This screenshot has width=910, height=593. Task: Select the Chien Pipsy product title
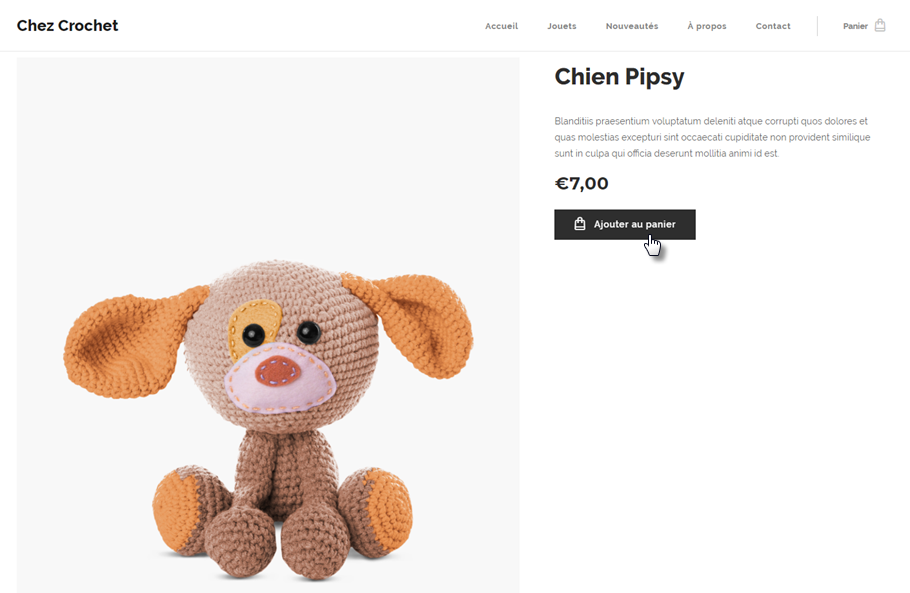pos(619,77)
